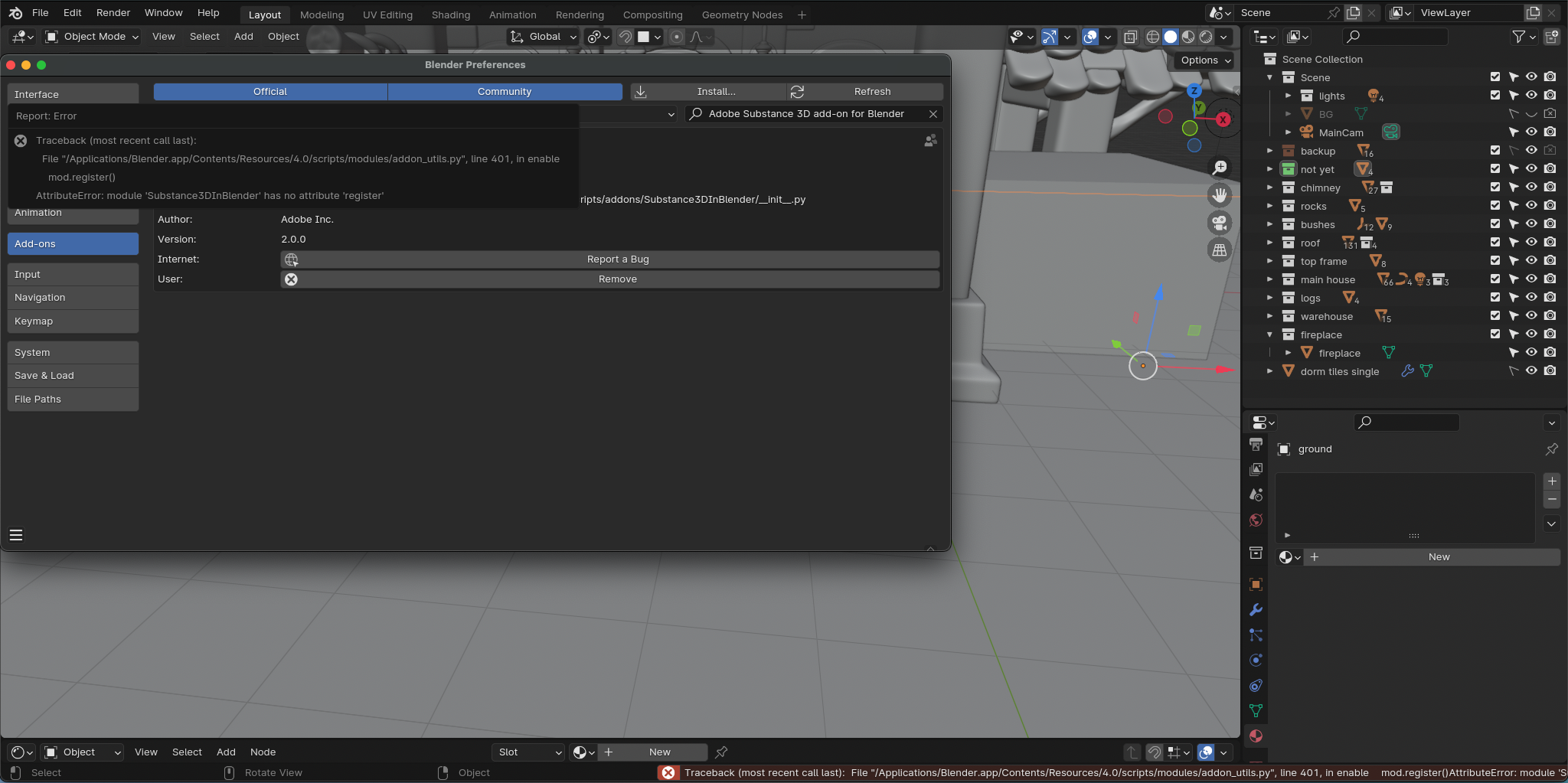The height and width of the screenshot is (783, 1568).
Task: Open the Object Constraints properties tab
Action: pyautogui.click(x=1256, y=686)
